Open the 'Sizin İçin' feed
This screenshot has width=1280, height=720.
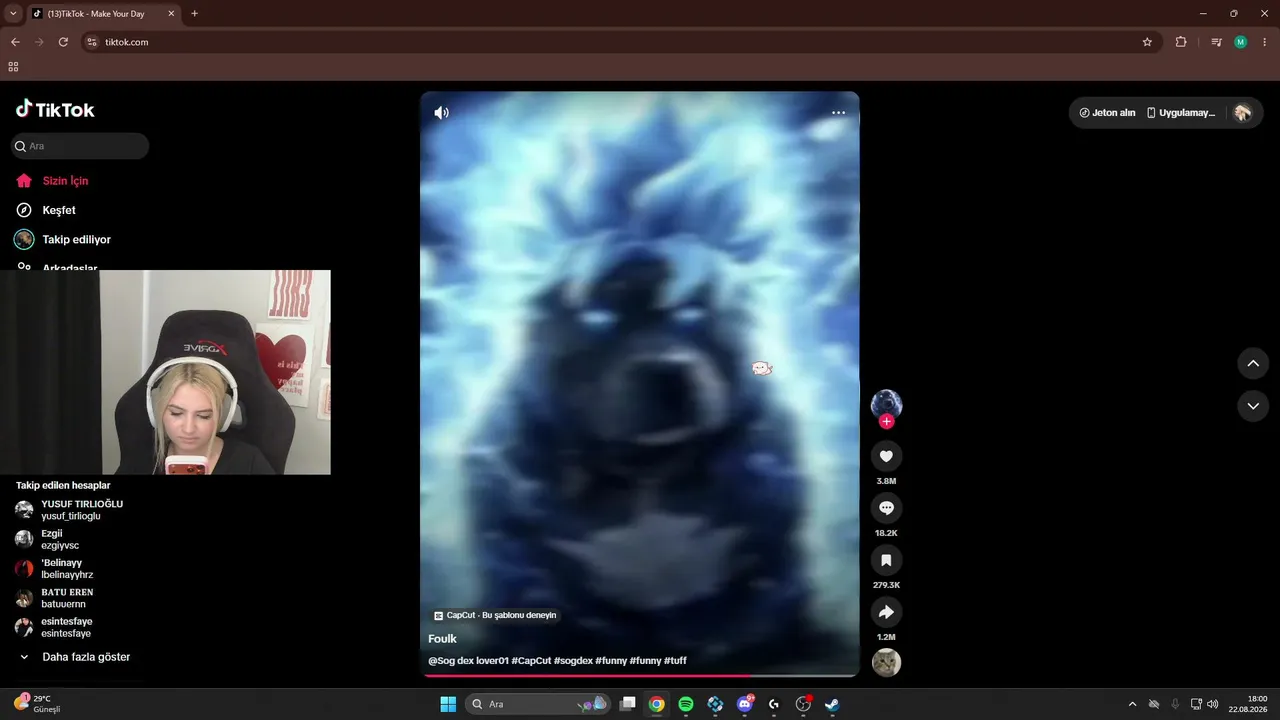click(x=65, y=181)
